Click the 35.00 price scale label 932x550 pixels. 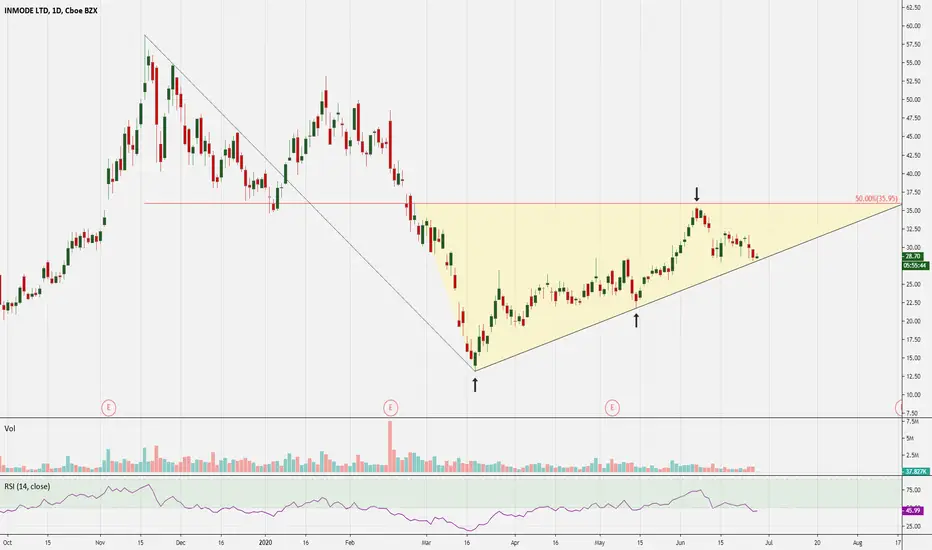913,210
